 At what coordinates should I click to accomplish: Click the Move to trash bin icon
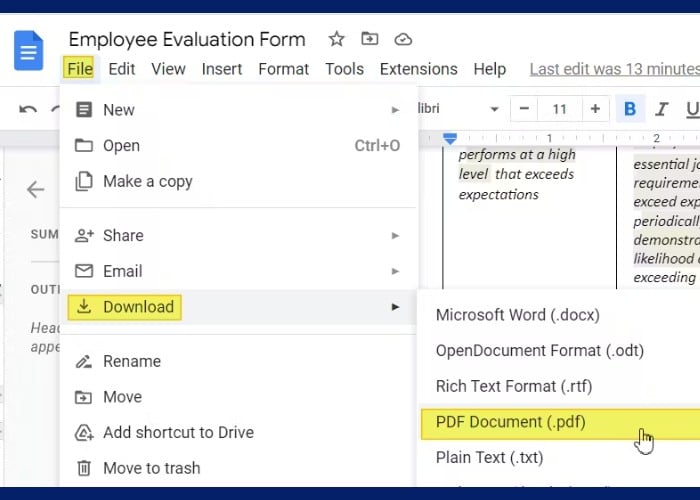click(x=84, y=468)
